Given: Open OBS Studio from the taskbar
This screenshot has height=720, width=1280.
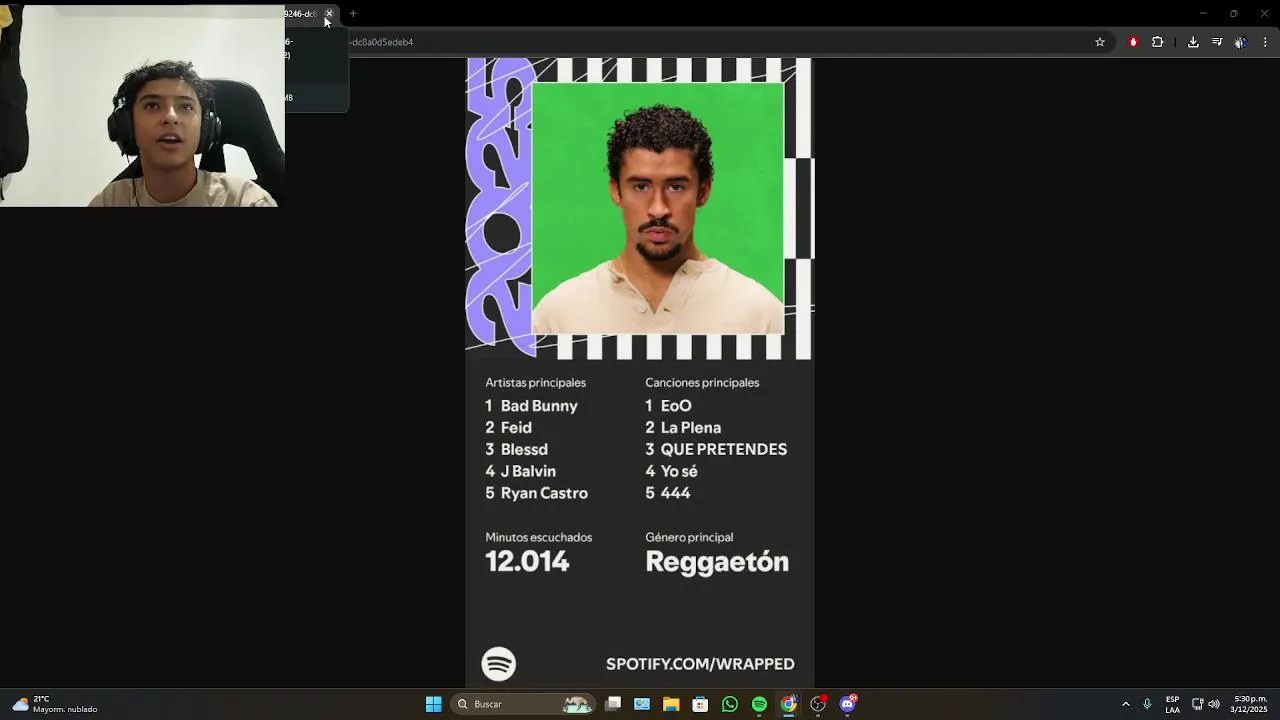Looking at the screenshot, I should pyautogui.click(x=818, y=704).
